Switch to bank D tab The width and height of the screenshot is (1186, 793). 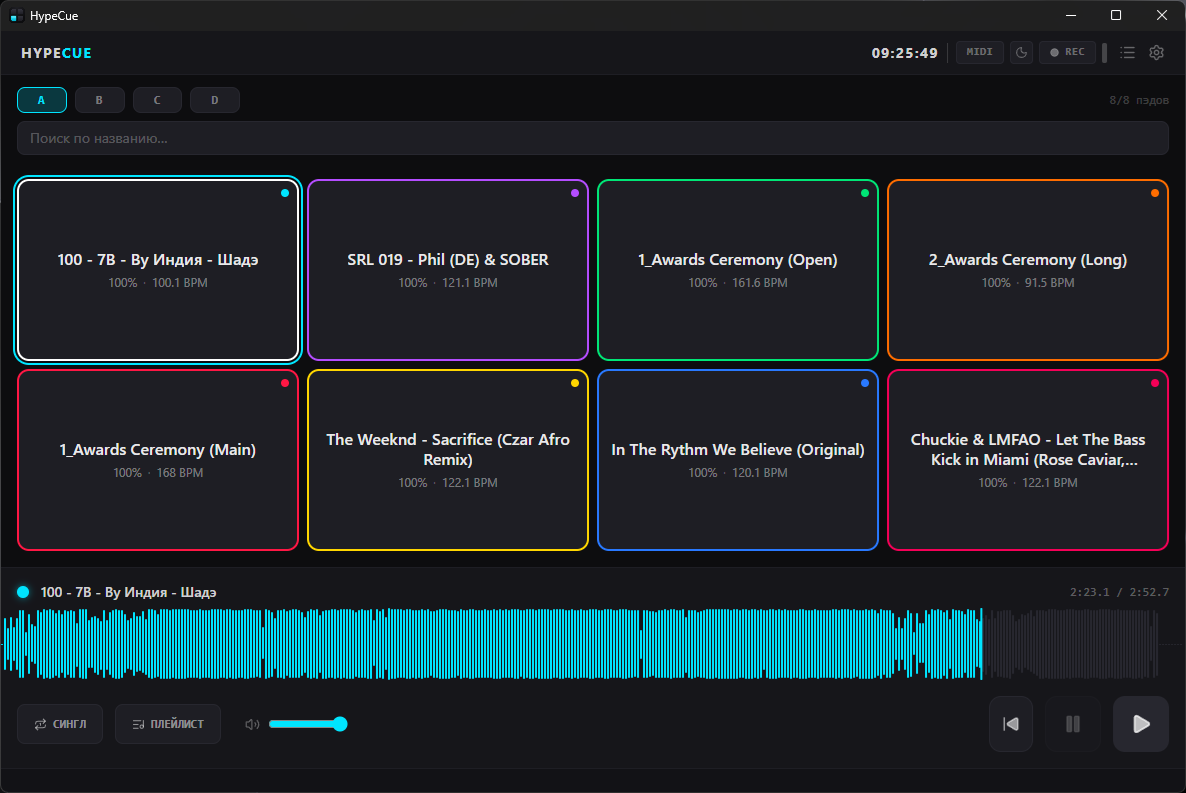point(215,100)
